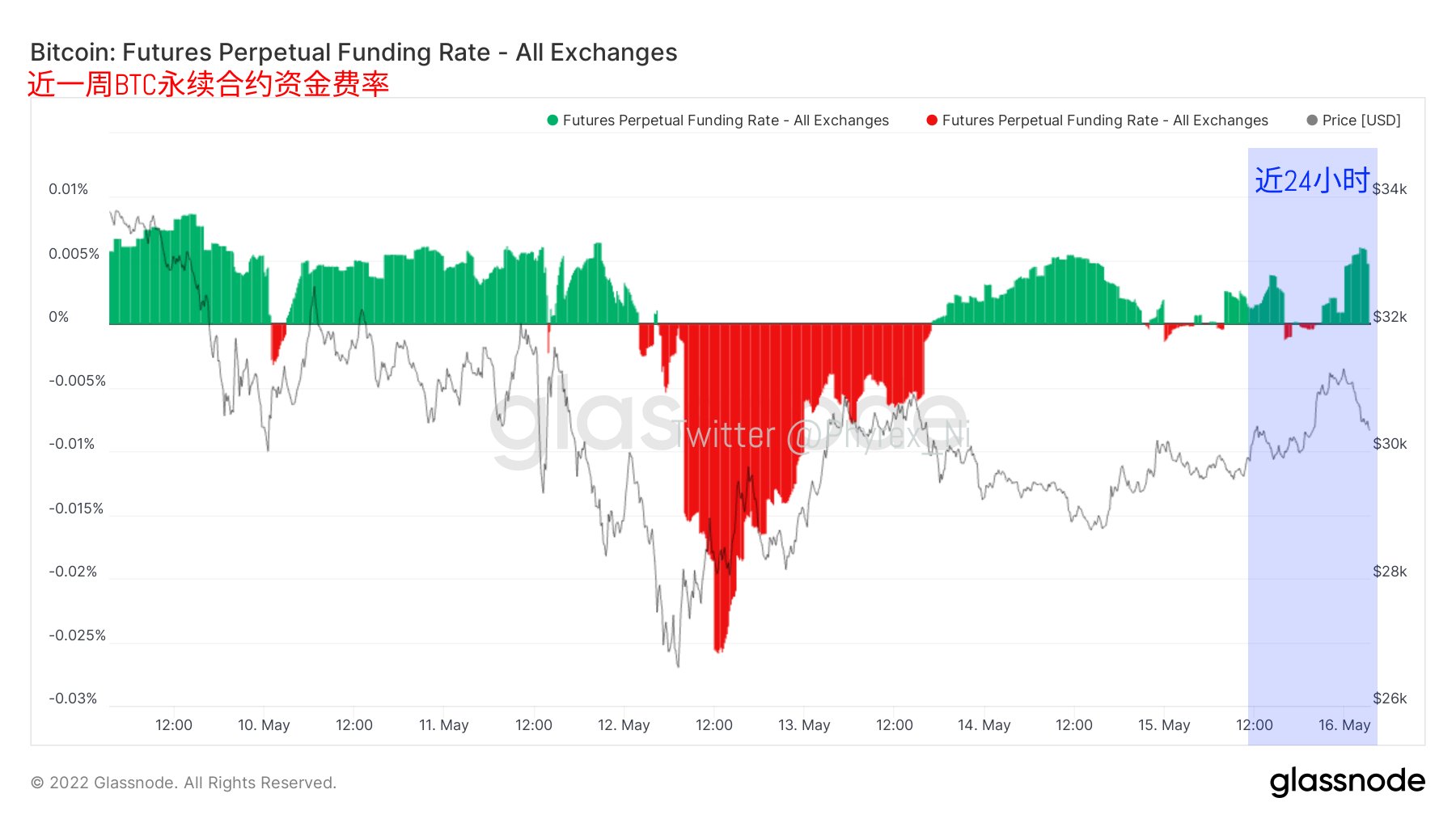Click the 2022 Glassnode copyright notice
This screenshot has width=1456, height=819.
(184, 783)
